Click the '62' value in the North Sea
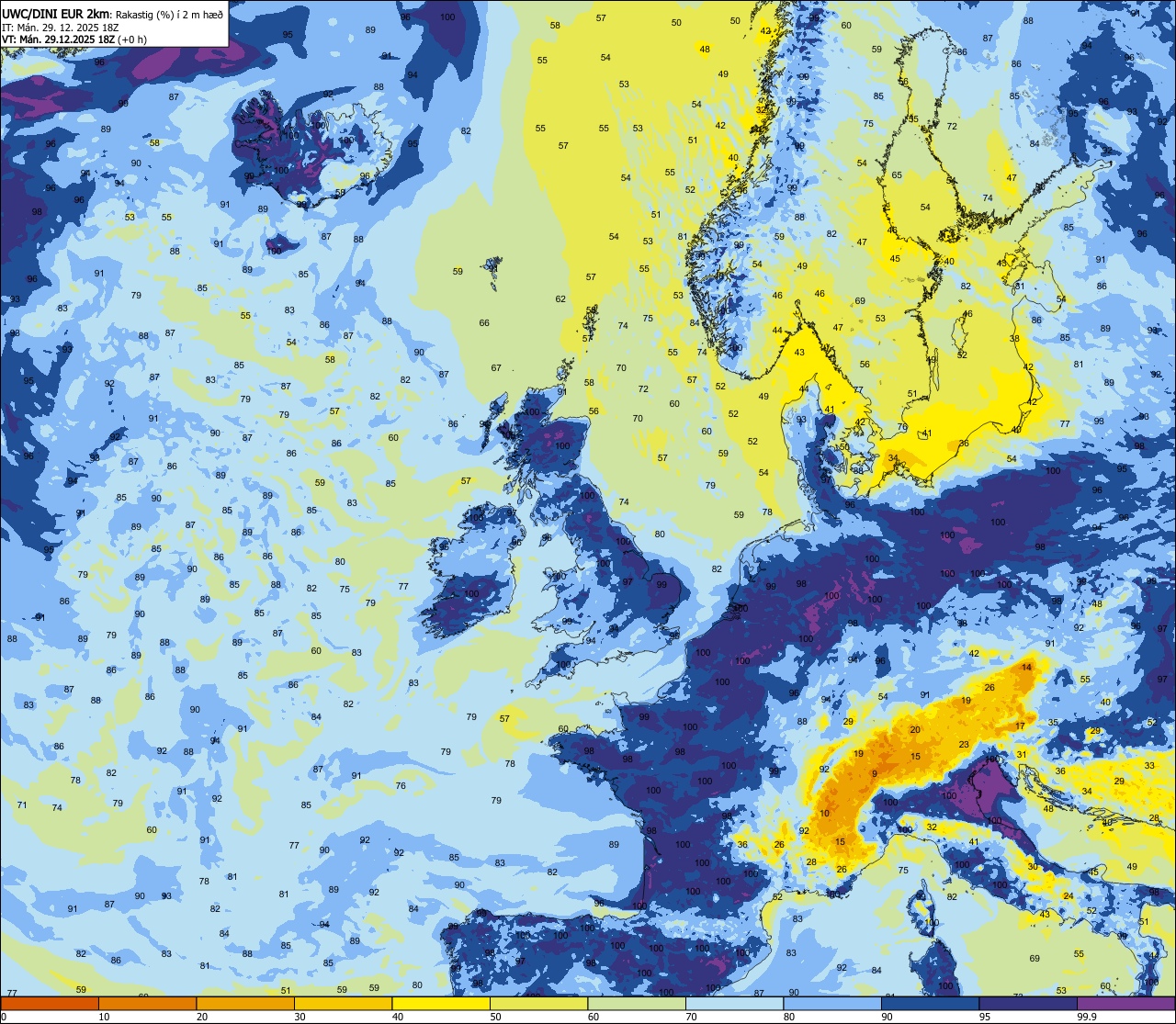The image size is (1176, 1024). pyautogui.click(x=560, y=298)
